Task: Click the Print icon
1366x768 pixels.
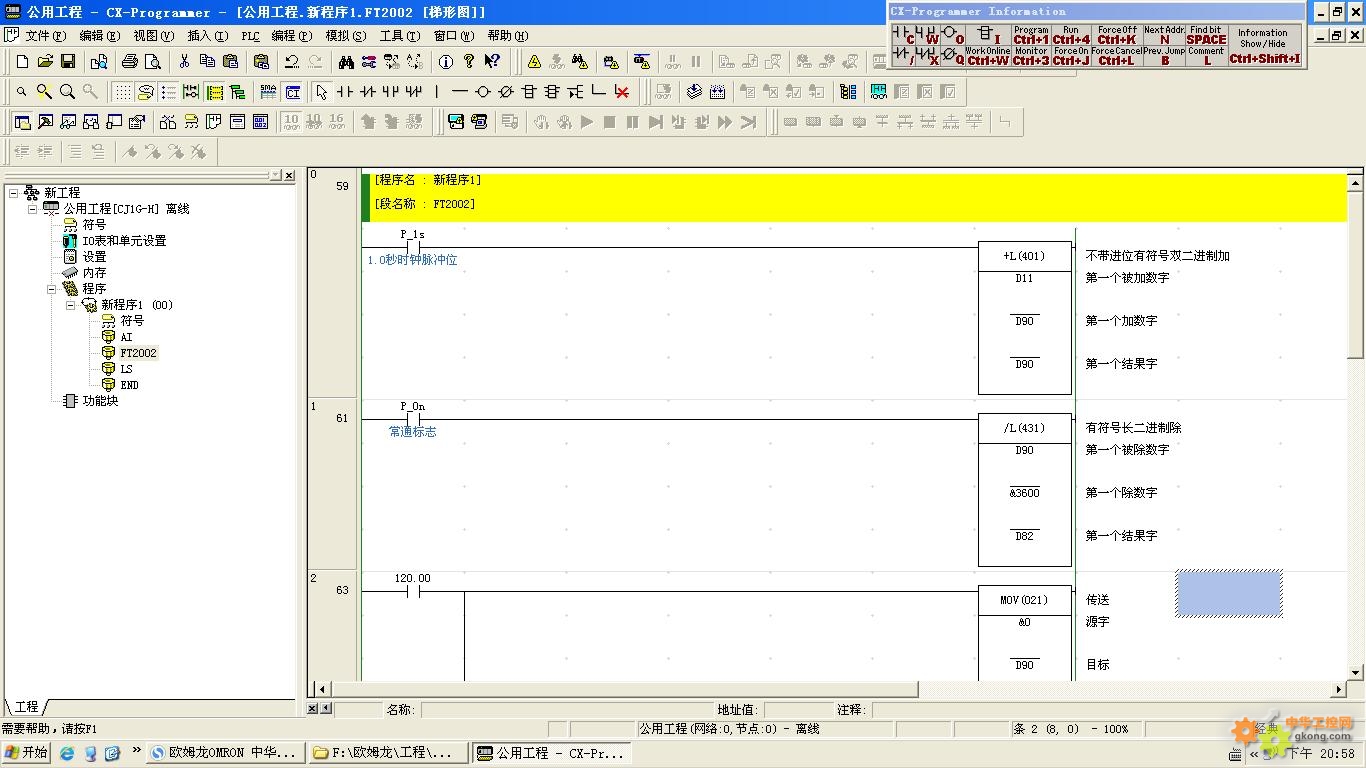Action: coord(130,62)
